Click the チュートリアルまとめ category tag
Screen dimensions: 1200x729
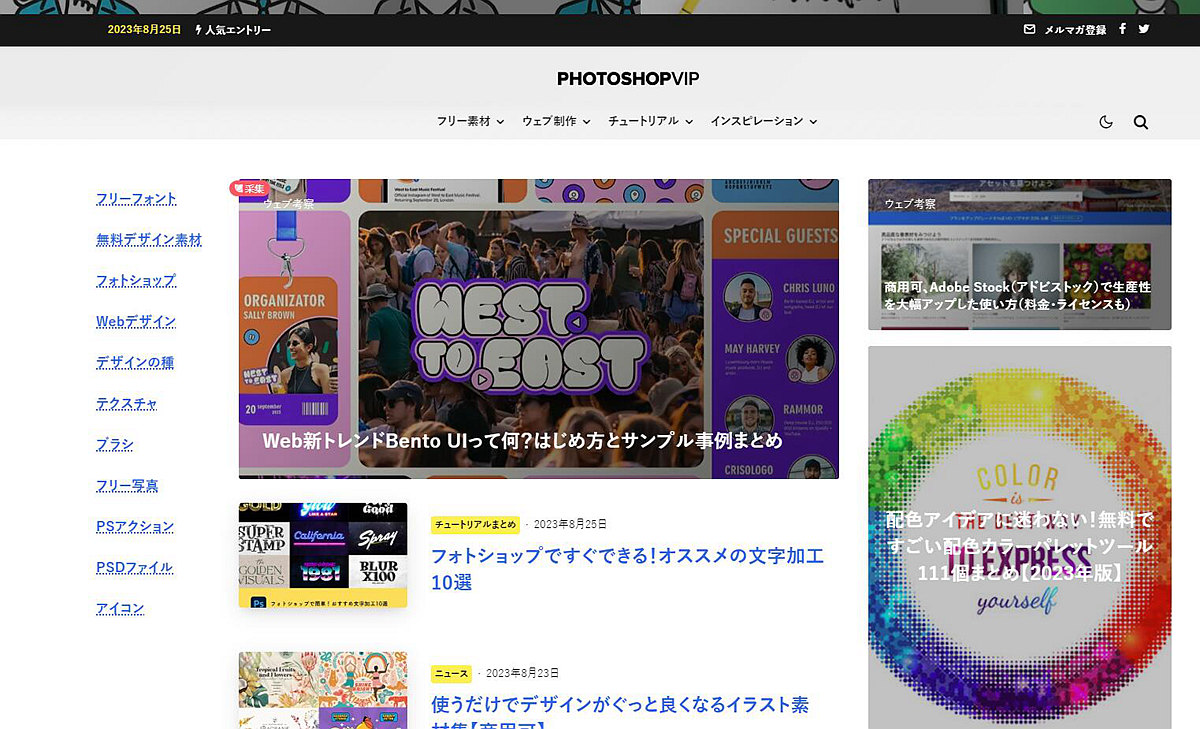(x=476, y=524)
